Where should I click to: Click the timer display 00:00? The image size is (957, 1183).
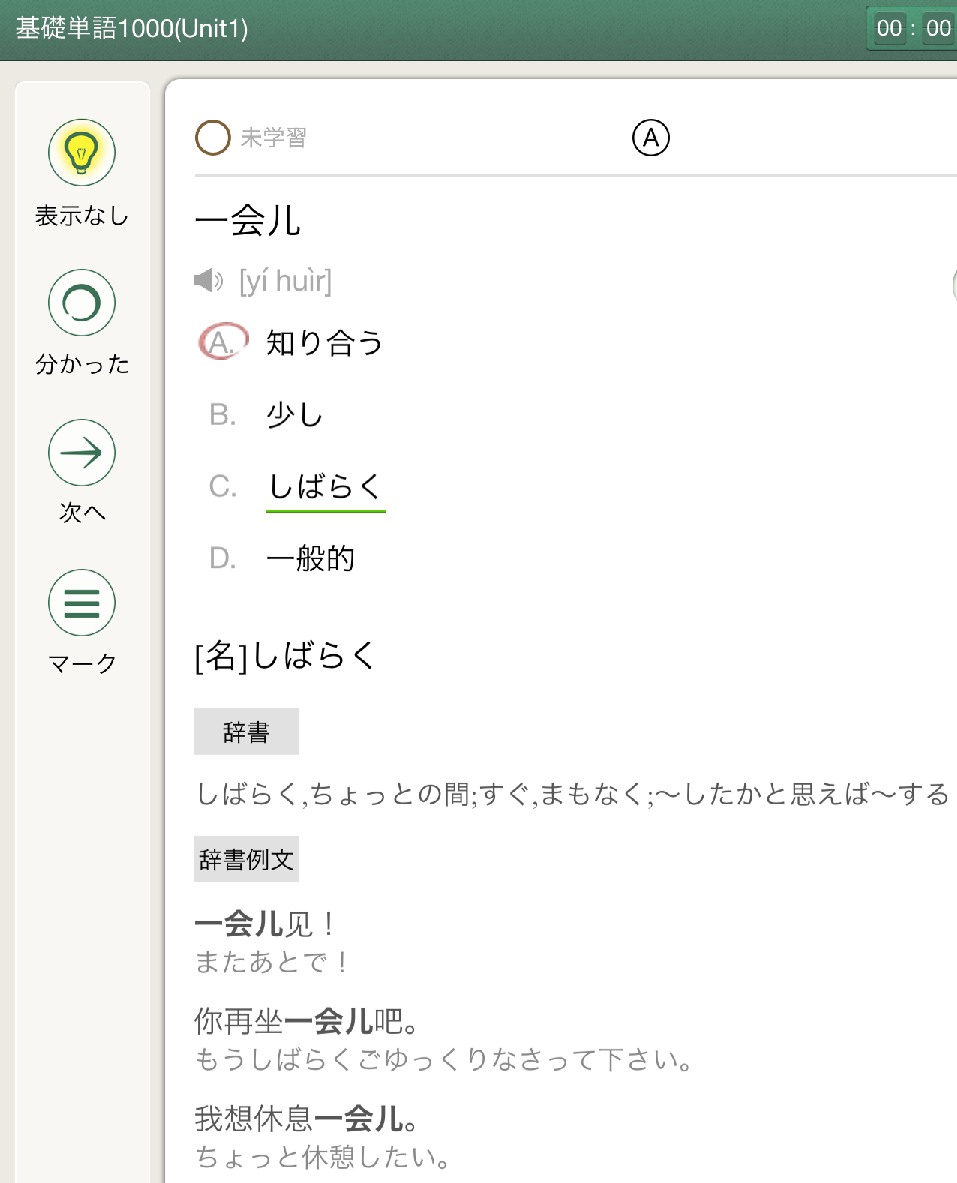(x=912, y=29)
